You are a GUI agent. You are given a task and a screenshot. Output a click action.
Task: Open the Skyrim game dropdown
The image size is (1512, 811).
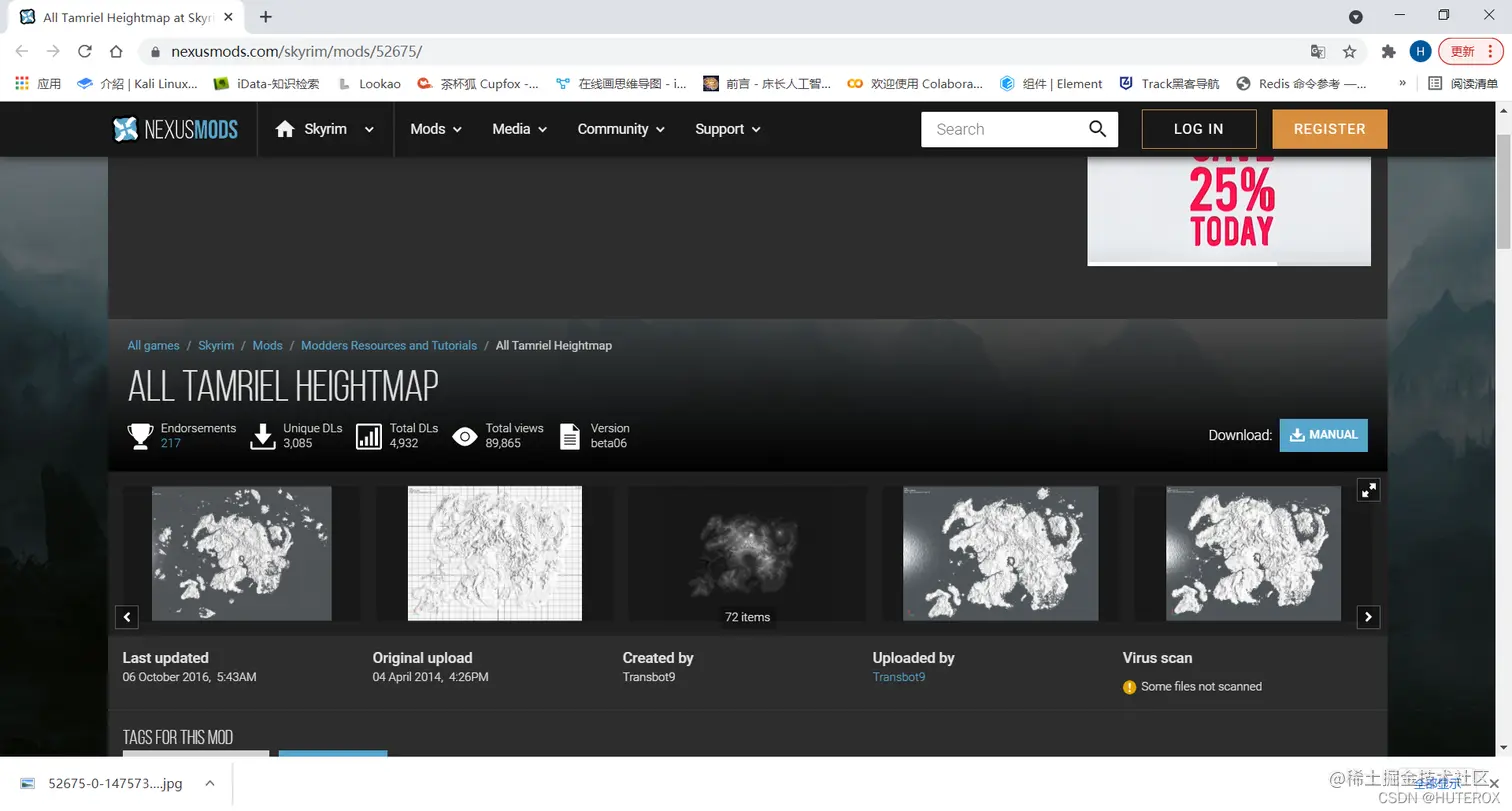[x=325, y=129]
